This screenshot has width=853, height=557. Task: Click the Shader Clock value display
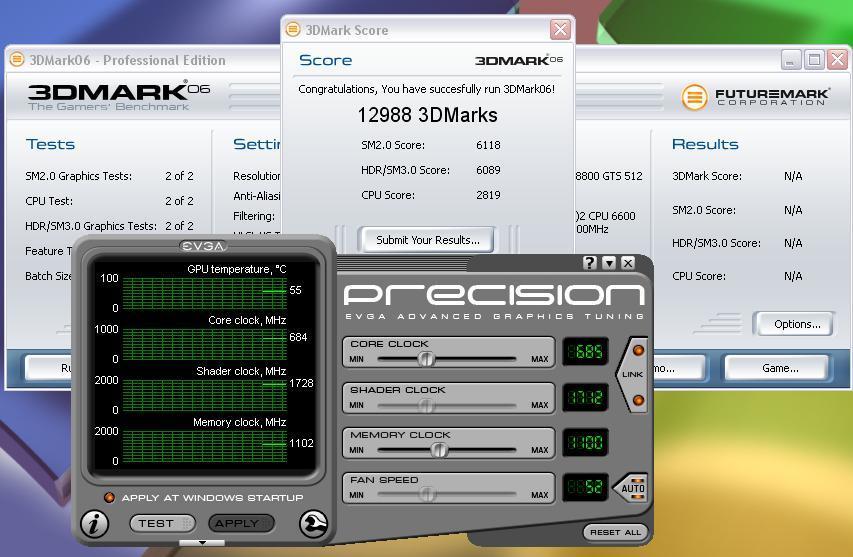tap(585, 397)
